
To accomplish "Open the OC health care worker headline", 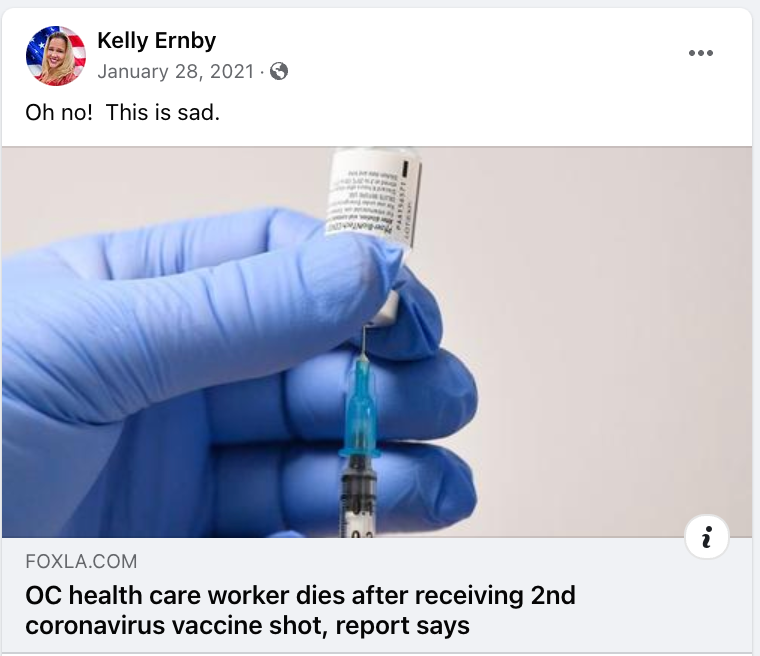I will 301,610.
